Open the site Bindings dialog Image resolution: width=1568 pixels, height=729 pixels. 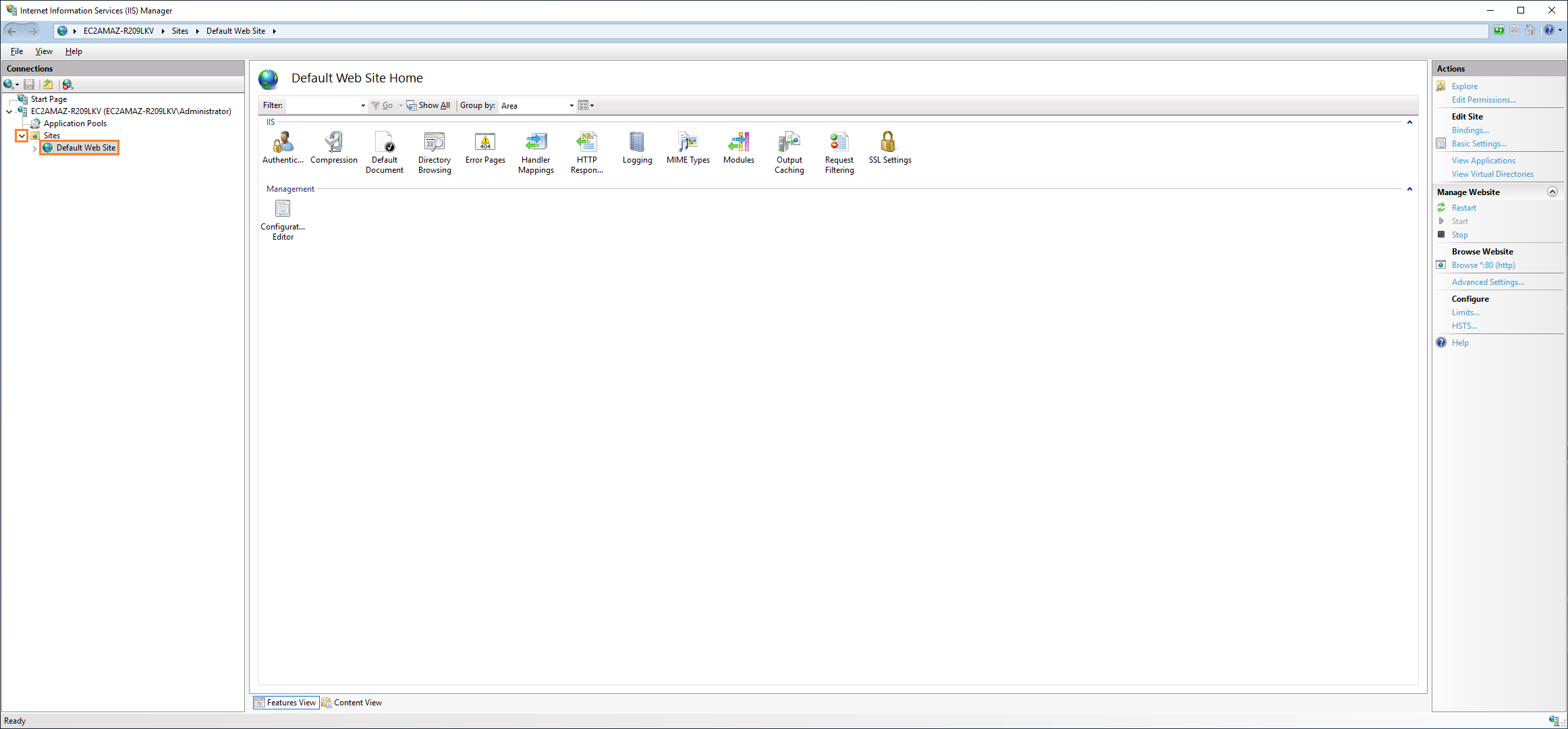(1470, 130)
